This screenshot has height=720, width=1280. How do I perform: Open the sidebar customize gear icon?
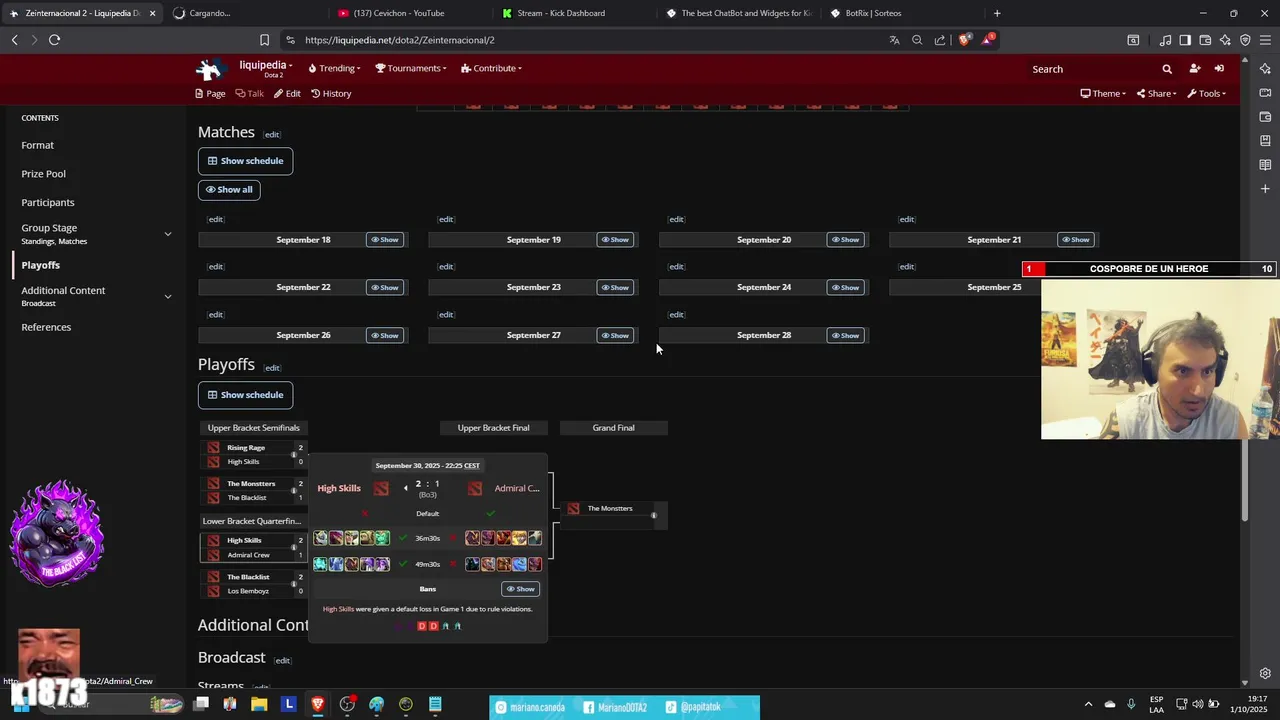tap(1265, 673)
